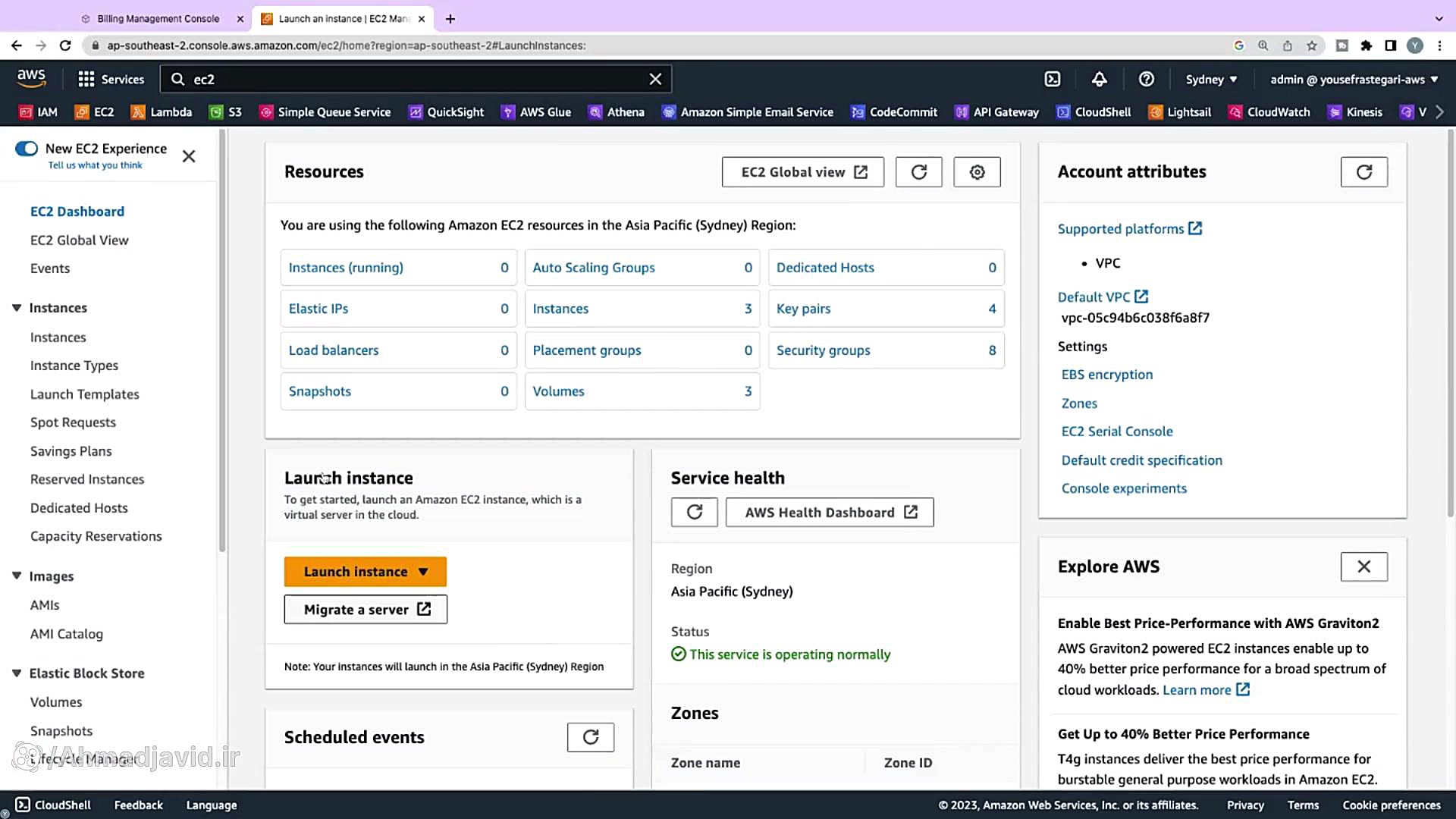Open Launch instance dropdown arrow
This screenshot has width=1456, height=819.
pos(423,572)
